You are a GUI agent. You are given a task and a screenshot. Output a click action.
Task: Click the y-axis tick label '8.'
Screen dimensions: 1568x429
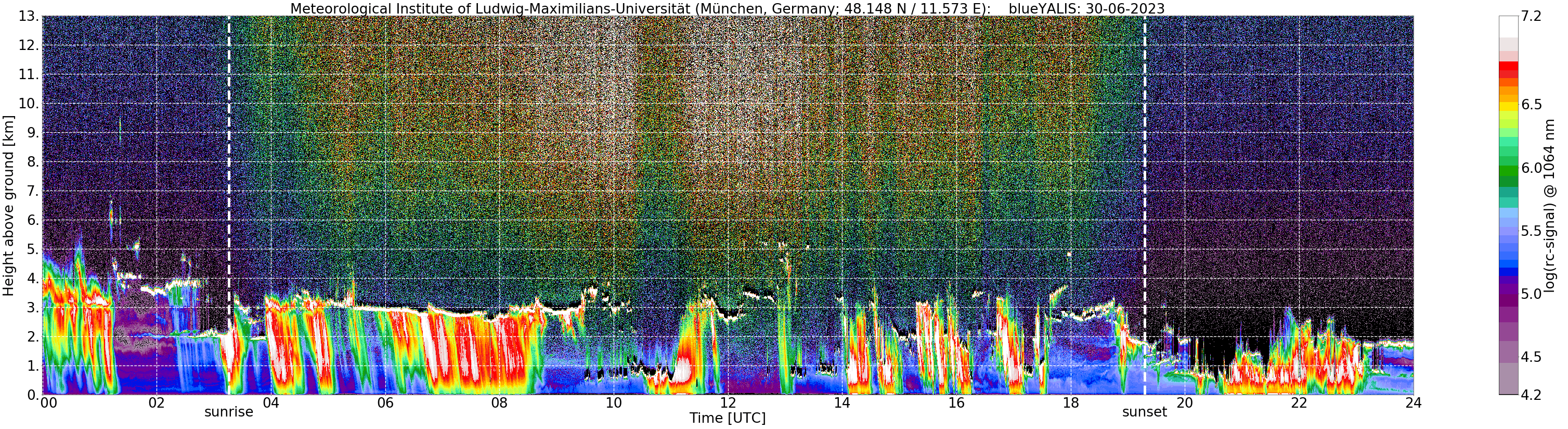tap(33, 162)
